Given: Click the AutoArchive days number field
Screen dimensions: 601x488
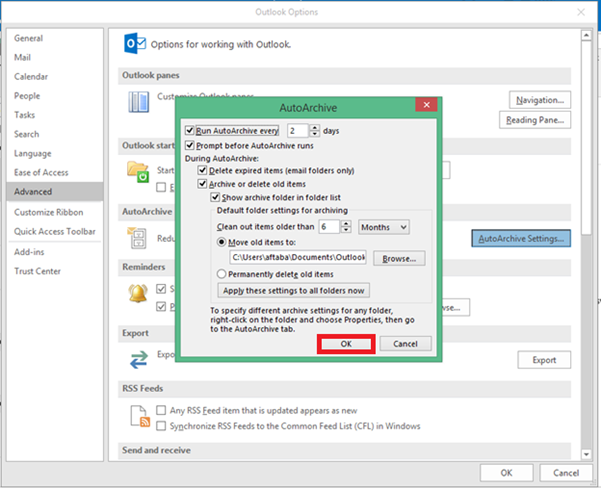Looking at the screenshot, I should tap(299, 131).
